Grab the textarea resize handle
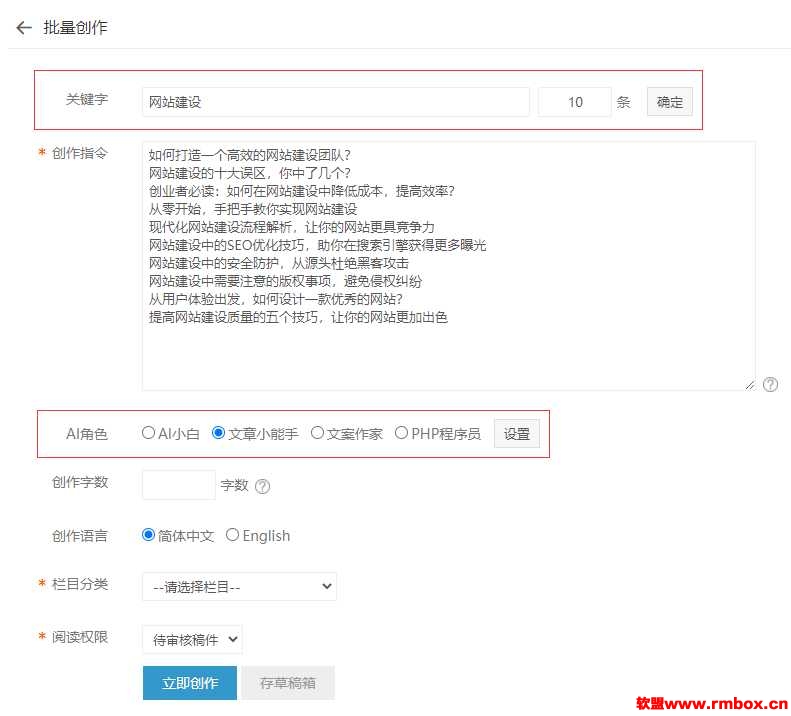 point(750,385)
